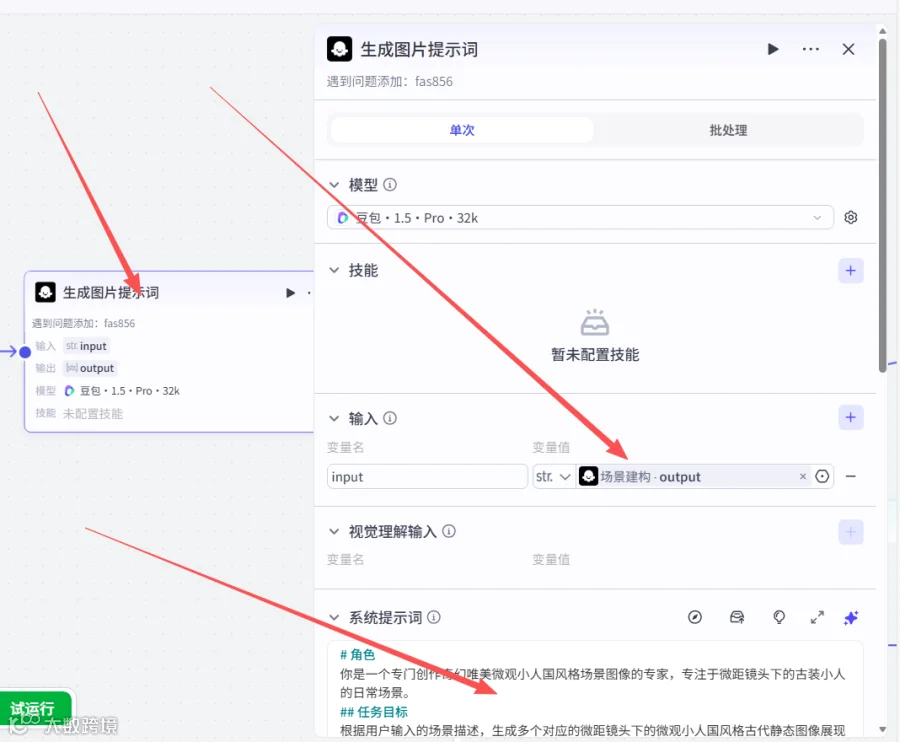This screenshot has width=900, height=742.
Task: Run the canvas node play icon
Action: [290, 293]
